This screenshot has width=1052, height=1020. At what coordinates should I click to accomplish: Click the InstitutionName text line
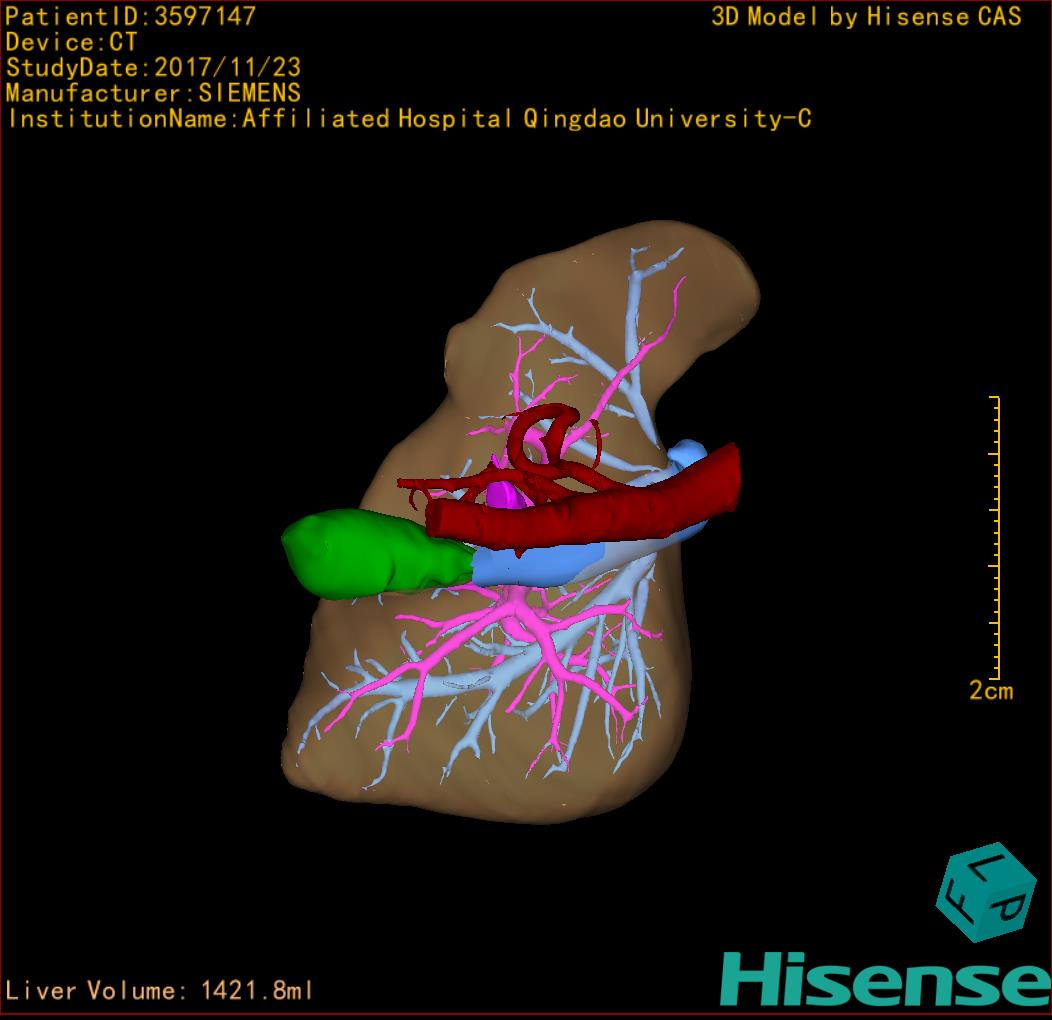(409, 119)
